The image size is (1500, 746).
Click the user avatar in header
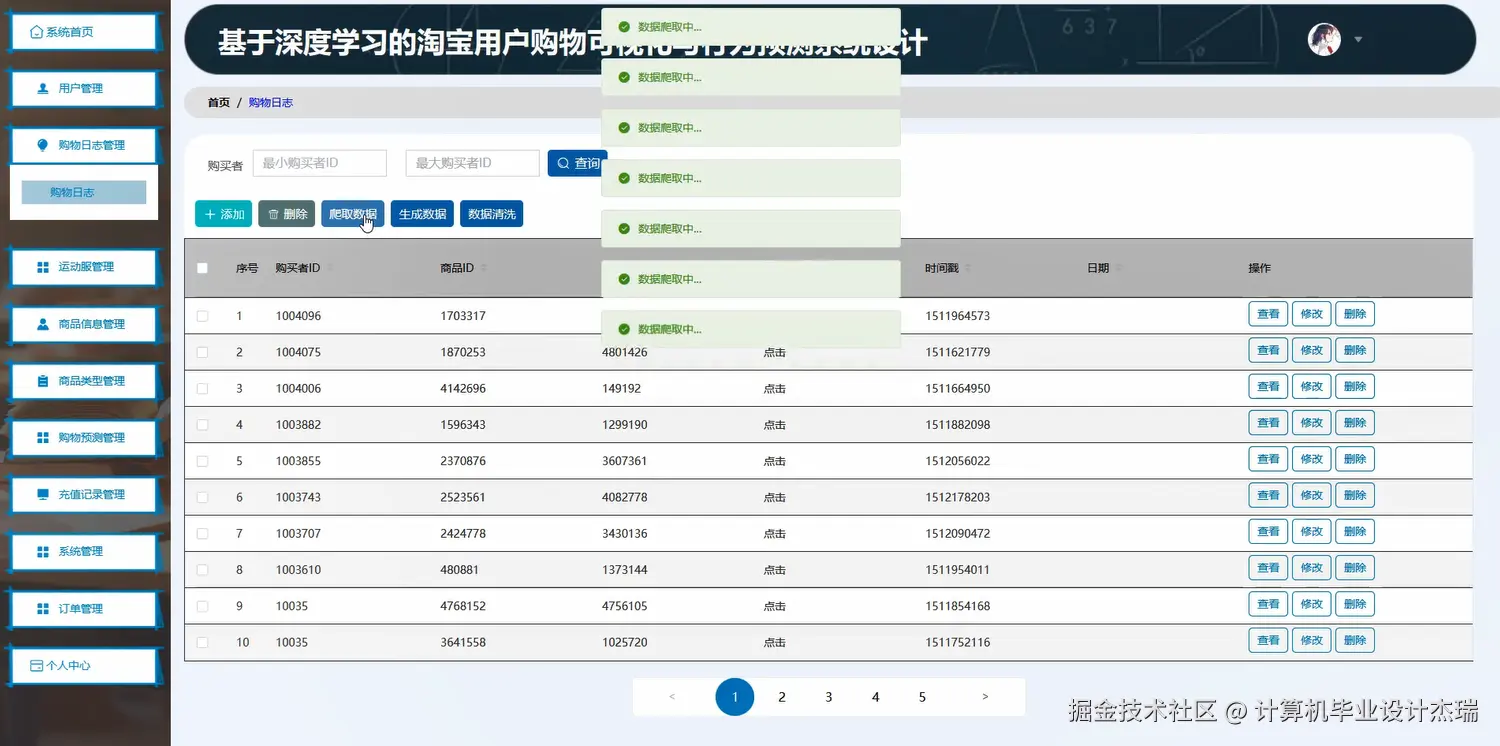(1324, 39)
